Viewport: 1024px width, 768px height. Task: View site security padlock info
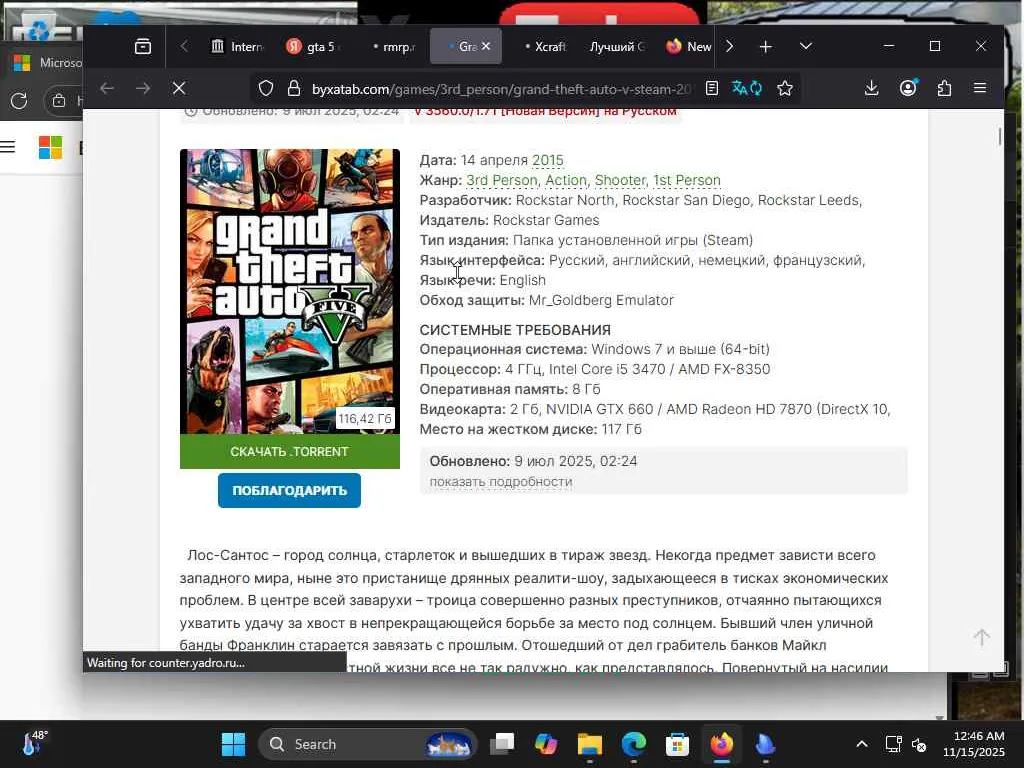click(x=294, y=88)
